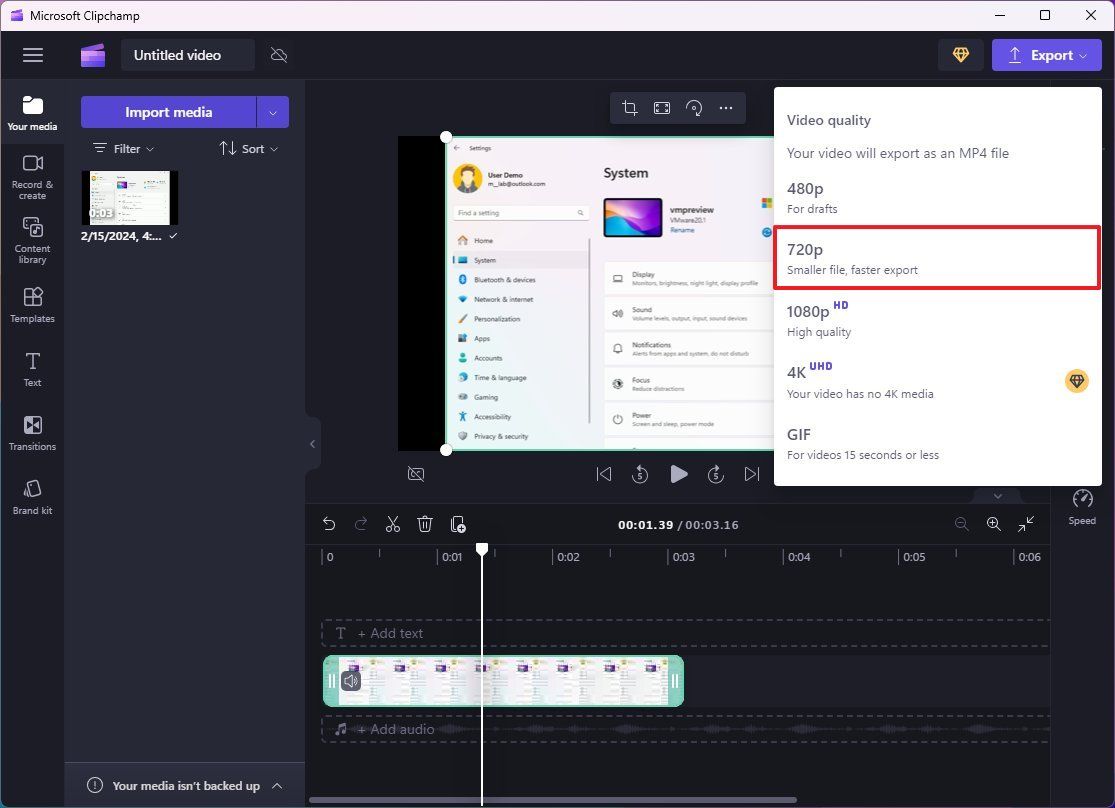1115x808 pixels.
Task: Rotate the video clip
Action: click(x=695, y=108)
